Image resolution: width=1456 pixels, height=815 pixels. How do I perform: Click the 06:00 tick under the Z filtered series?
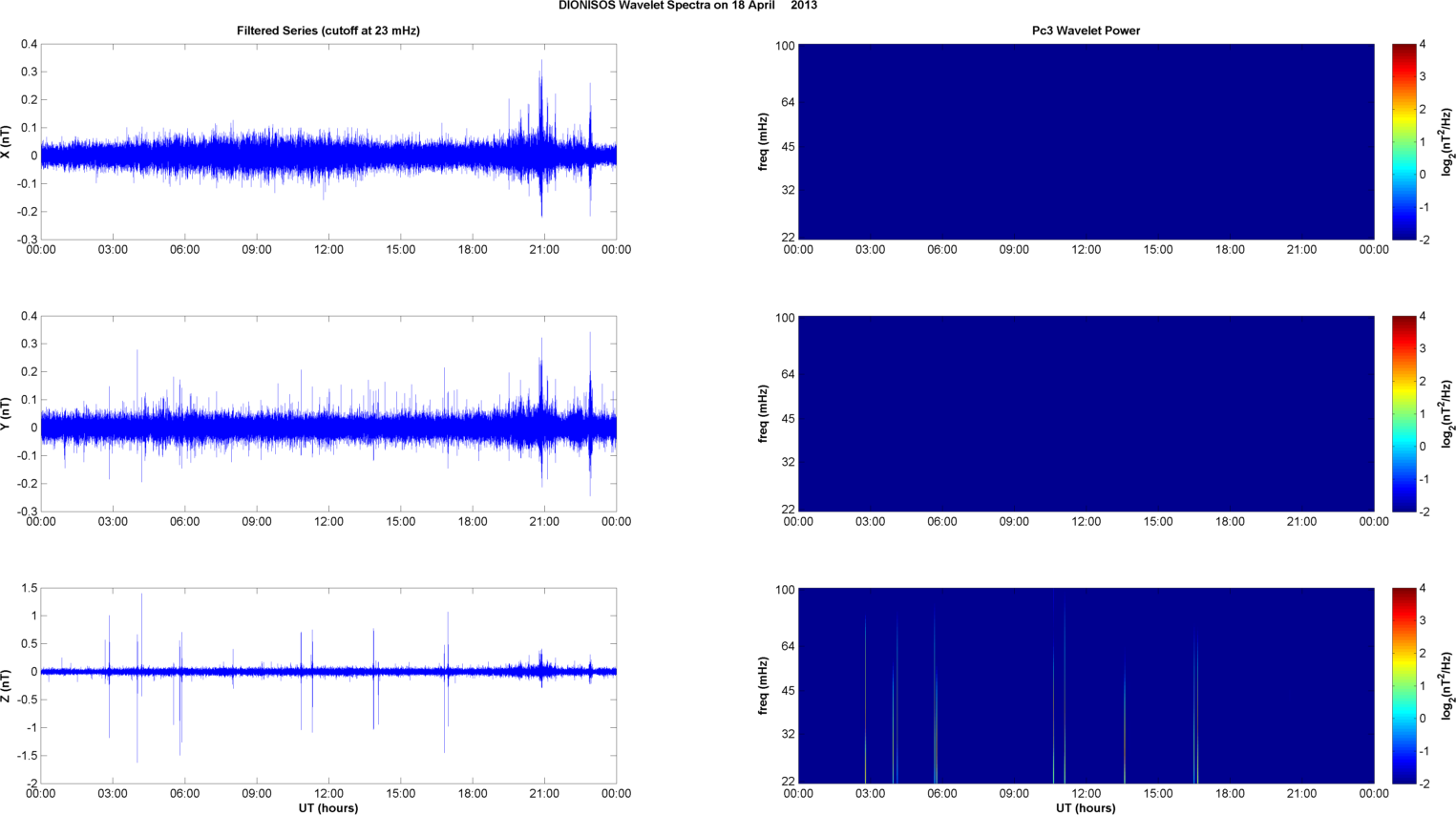pos(184,794)
